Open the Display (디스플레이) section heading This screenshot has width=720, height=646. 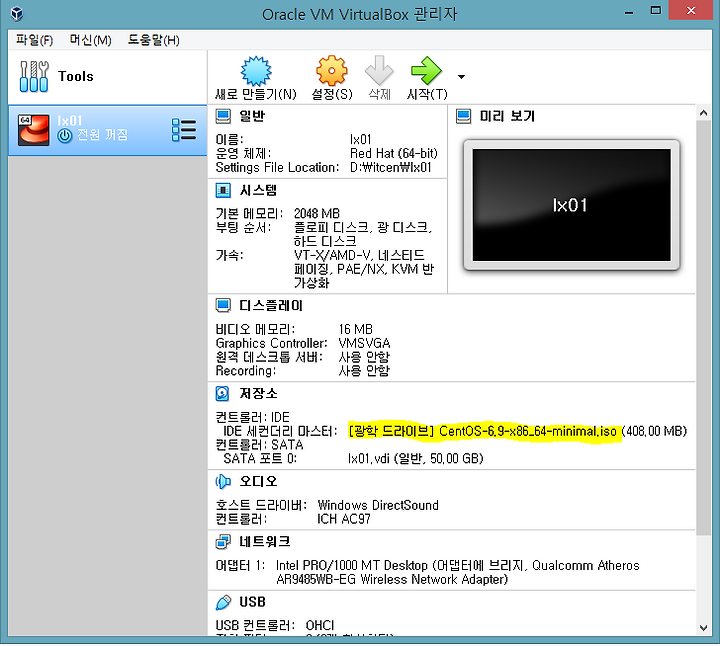[271, 305]
